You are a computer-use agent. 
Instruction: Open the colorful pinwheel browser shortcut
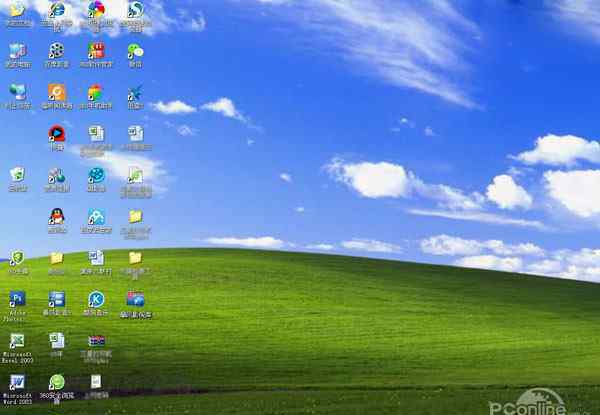[96, 10]
